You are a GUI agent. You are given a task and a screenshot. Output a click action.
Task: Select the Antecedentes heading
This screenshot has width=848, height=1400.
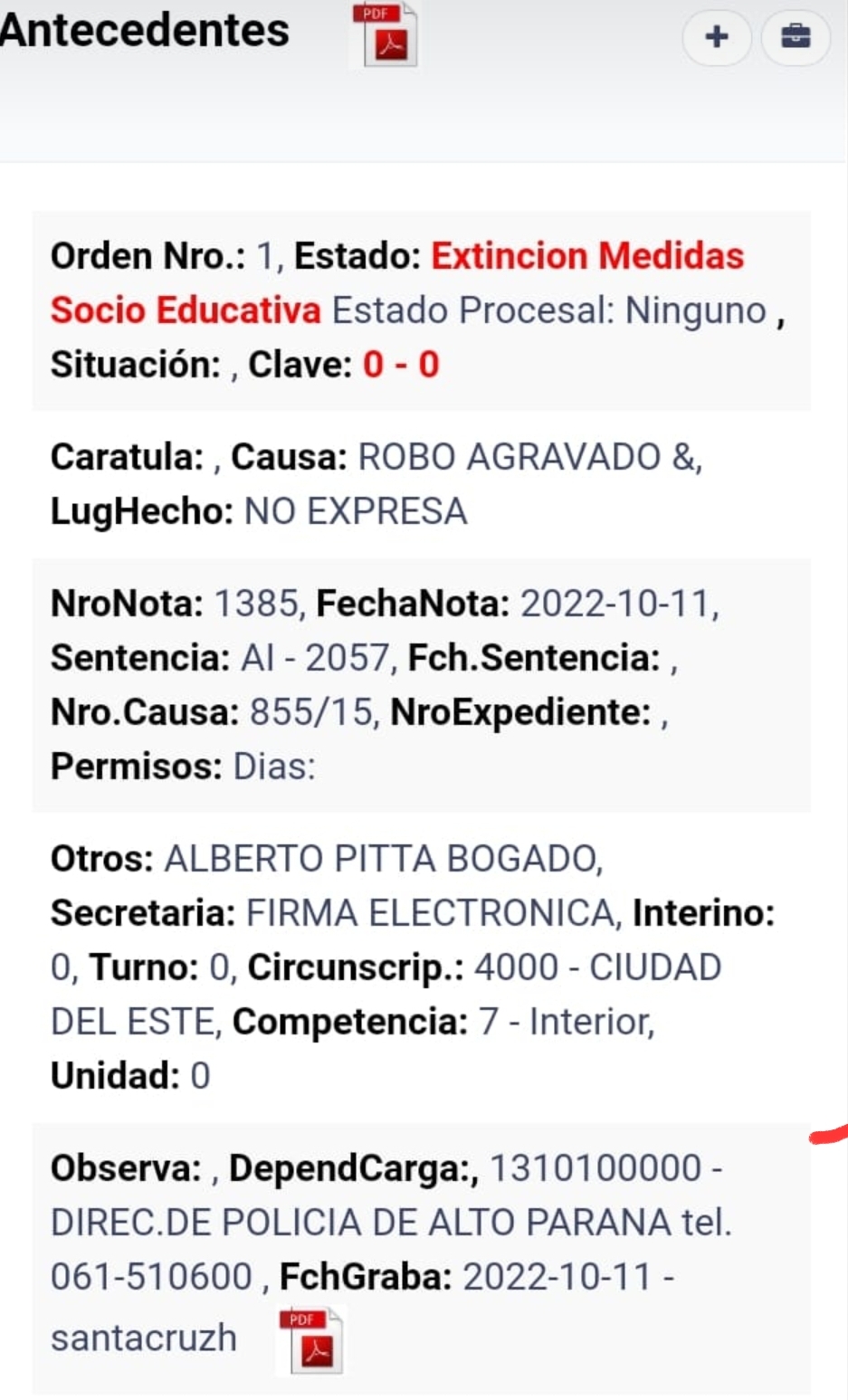point(145,30)
